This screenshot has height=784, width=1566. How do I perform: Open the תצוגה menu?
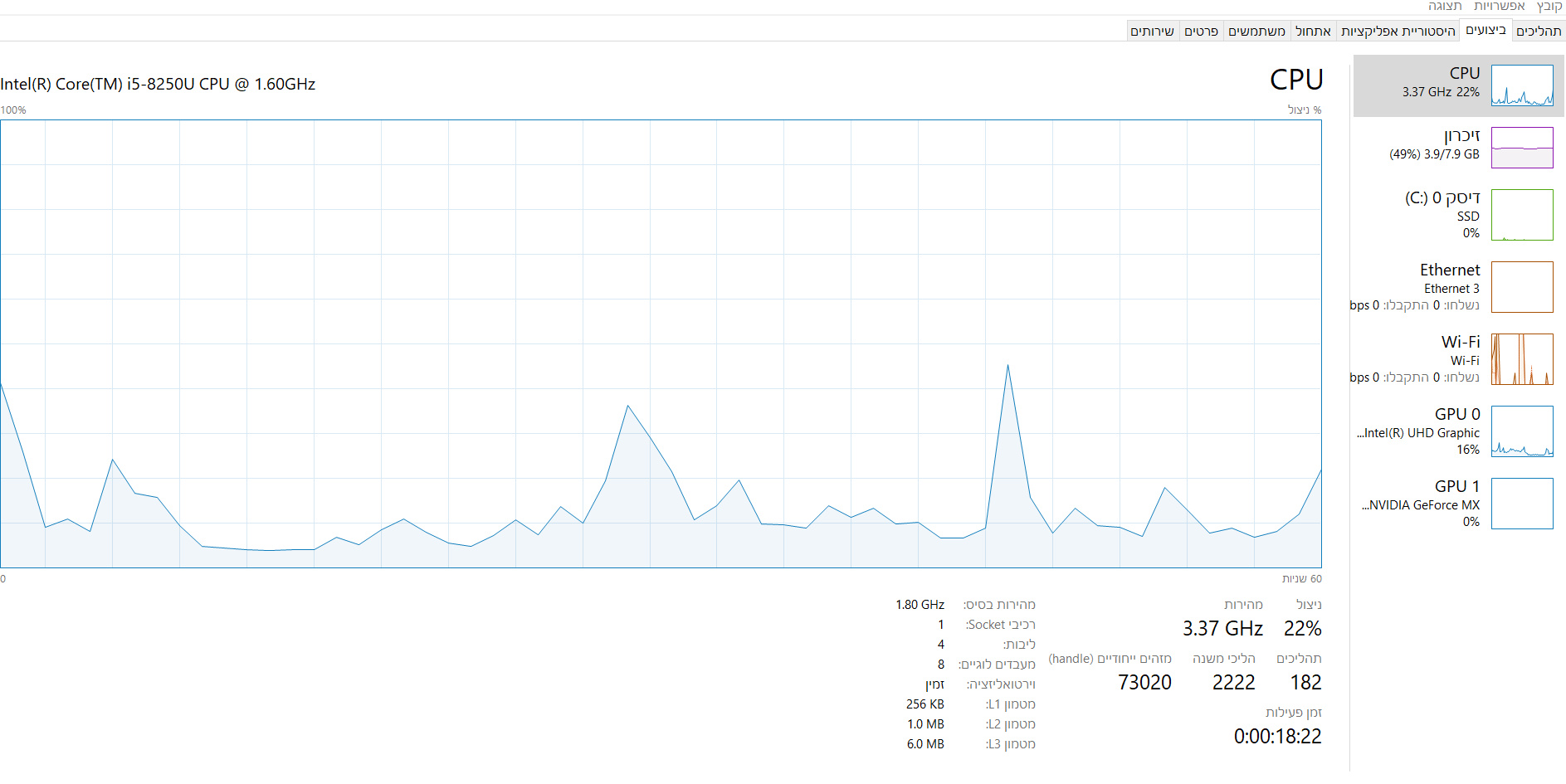(1445, 7)
